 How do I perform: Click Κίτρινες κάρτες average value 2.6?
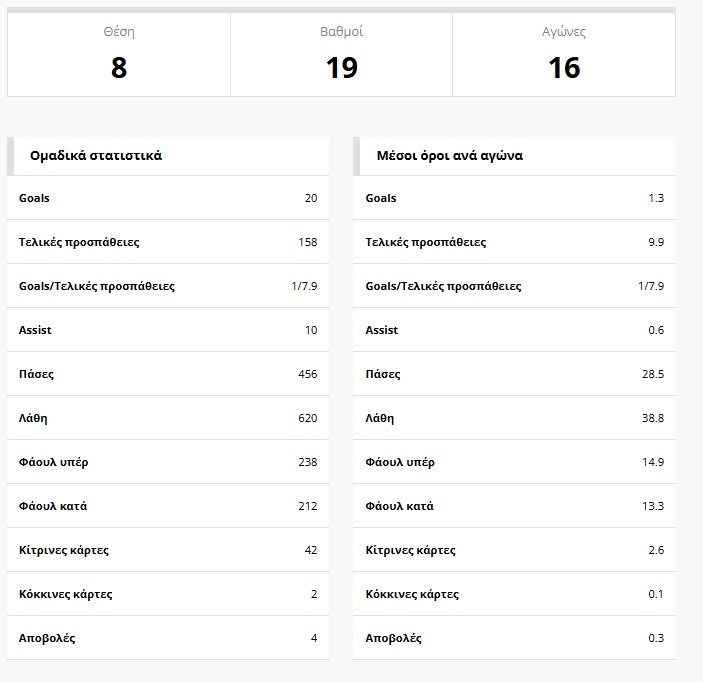pyautogui.click(x=655, y=550)
